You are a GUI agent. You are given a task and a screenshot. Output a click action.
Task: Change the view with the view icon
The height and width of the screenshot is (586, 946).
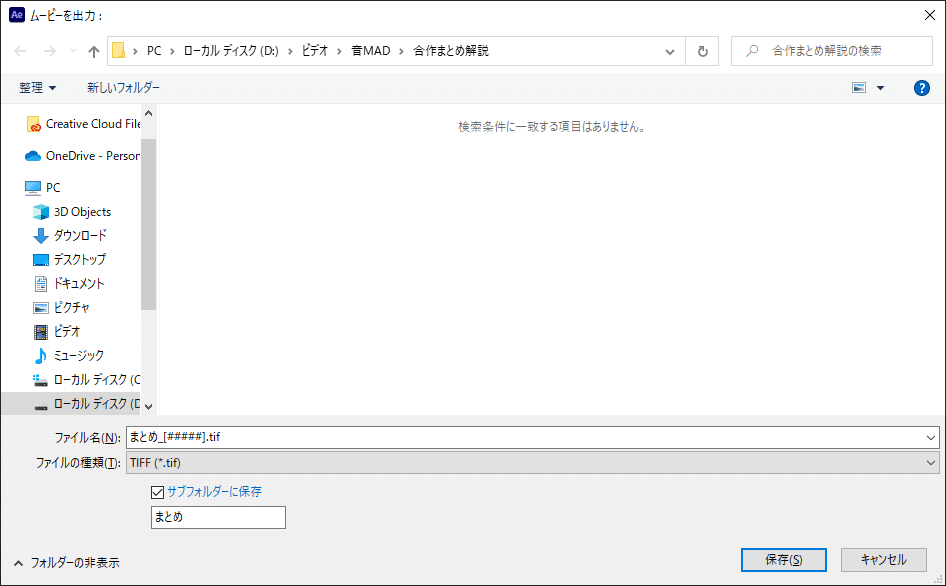pyautogui.click(x=859, y=88)
